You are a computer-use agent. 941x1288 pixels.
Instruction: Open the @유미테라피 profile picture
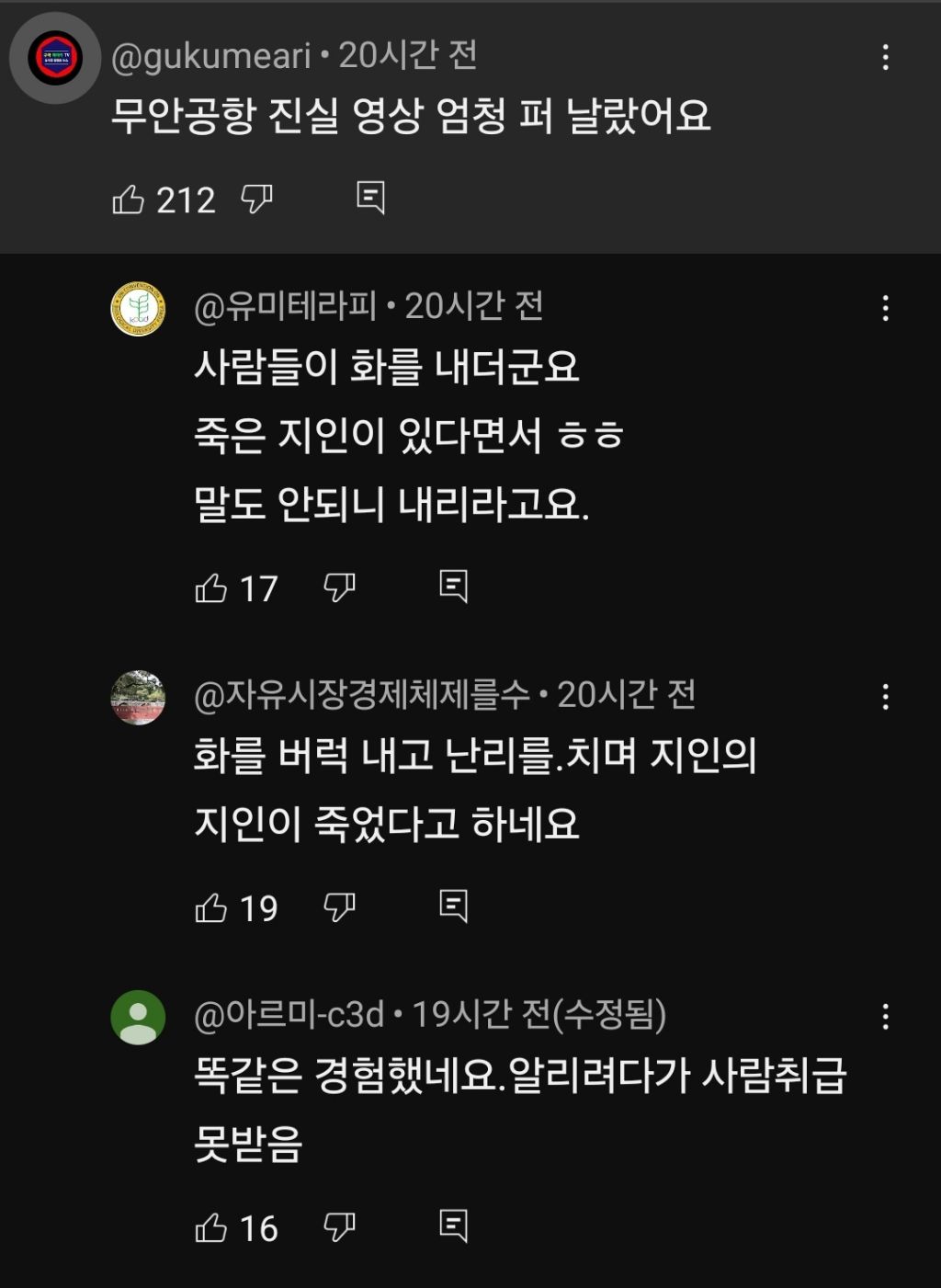click(138, 309)
